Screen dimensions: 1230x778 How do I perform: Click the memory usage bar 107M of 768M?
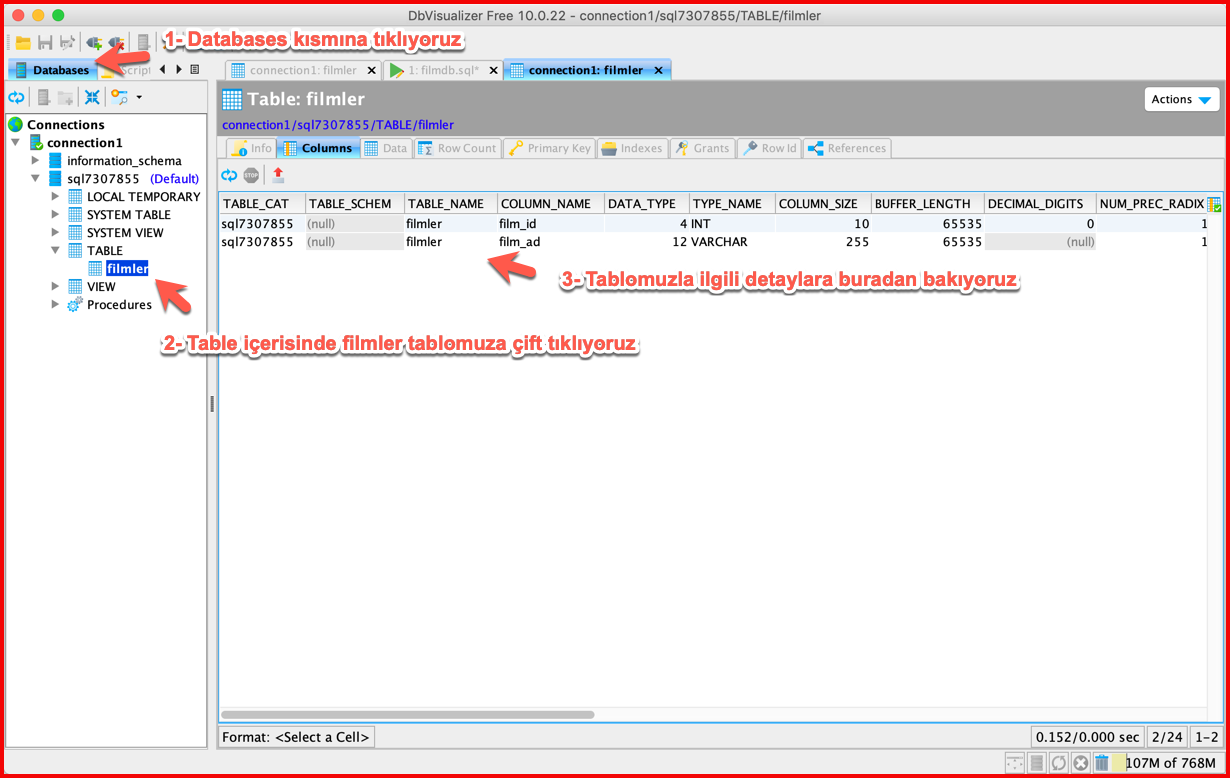tap(1169, 763)
